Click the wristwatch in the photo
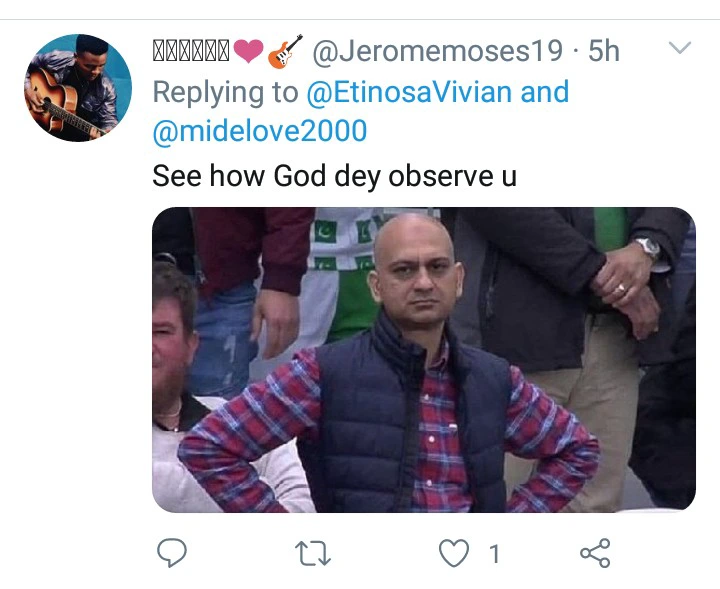This screenshot has height=589, width=720. point(647,247)
